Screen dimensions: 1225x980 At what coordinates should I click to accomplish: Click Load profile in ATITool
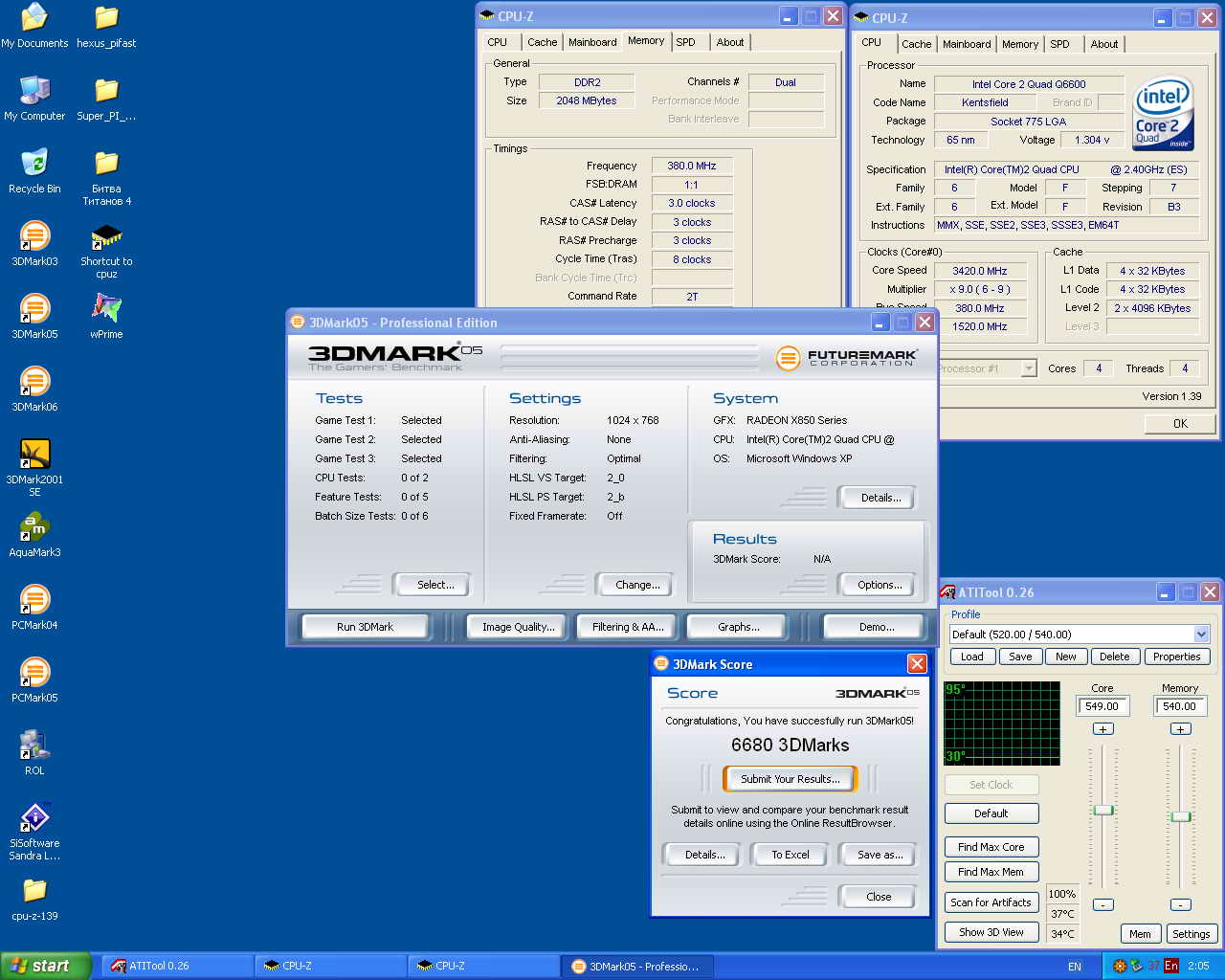pos(972,657)
